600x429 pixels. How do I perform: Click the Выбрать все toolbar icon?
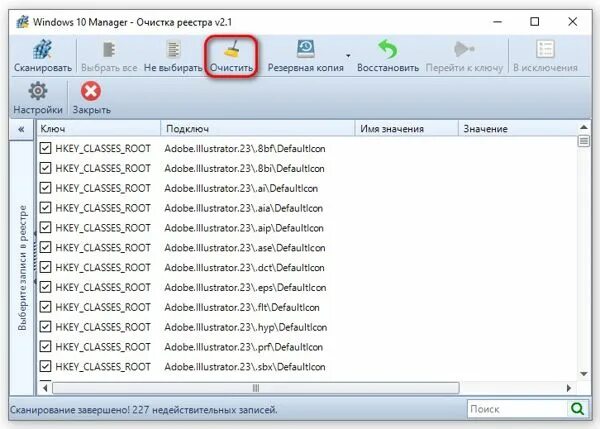(109, 50)
